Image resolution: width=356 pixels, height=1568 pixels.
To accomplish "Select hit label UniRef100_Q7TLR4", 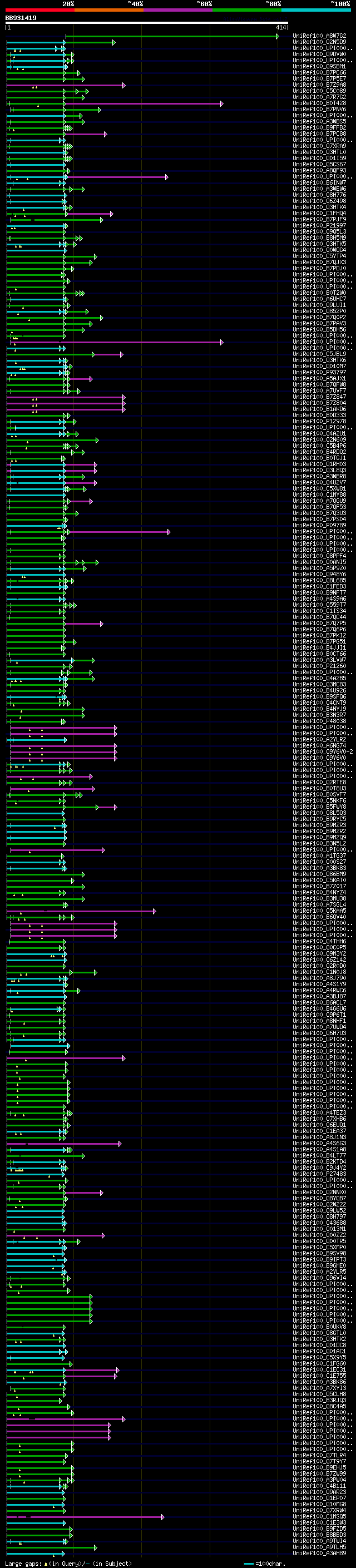I will tap(319, 1455).
